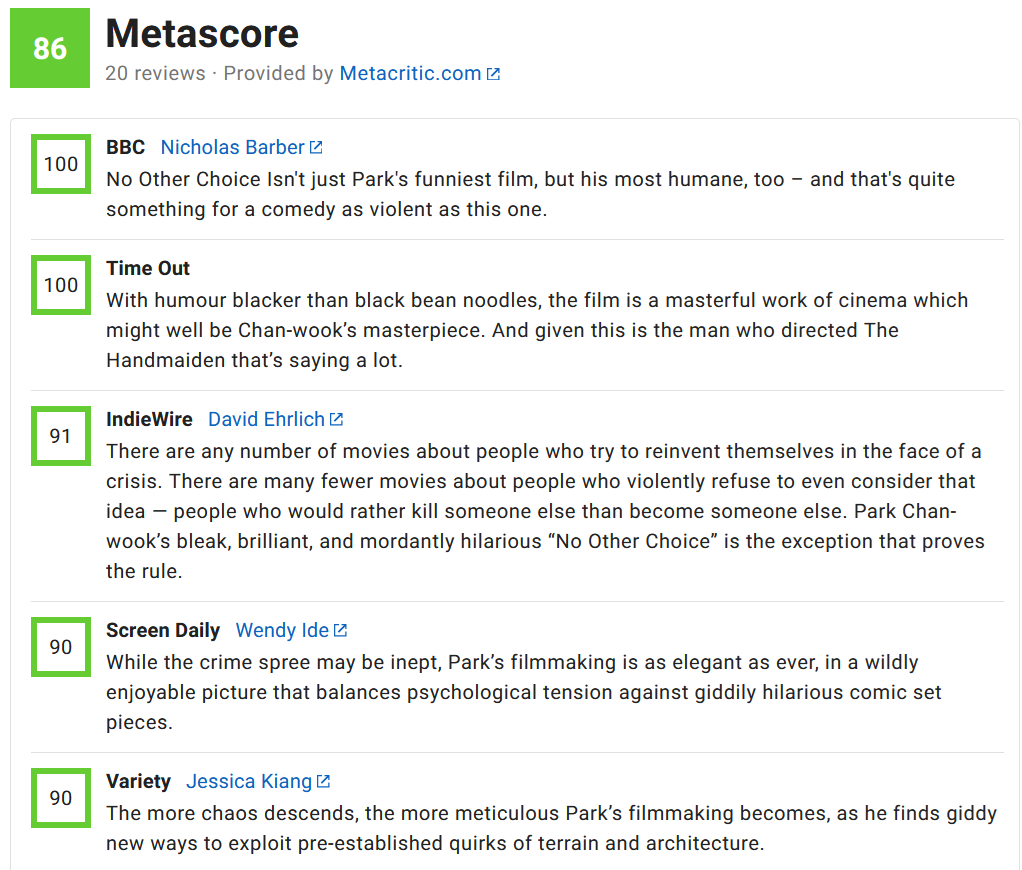
Task: Open the Metacritic.com link
Action: (410, 73)
